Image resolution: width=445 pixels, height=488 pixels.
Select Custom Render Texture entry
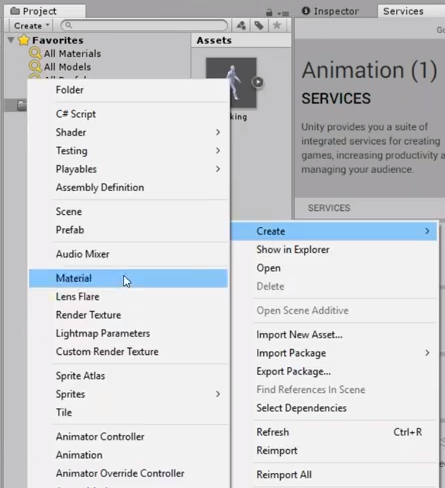click(129, 352)
